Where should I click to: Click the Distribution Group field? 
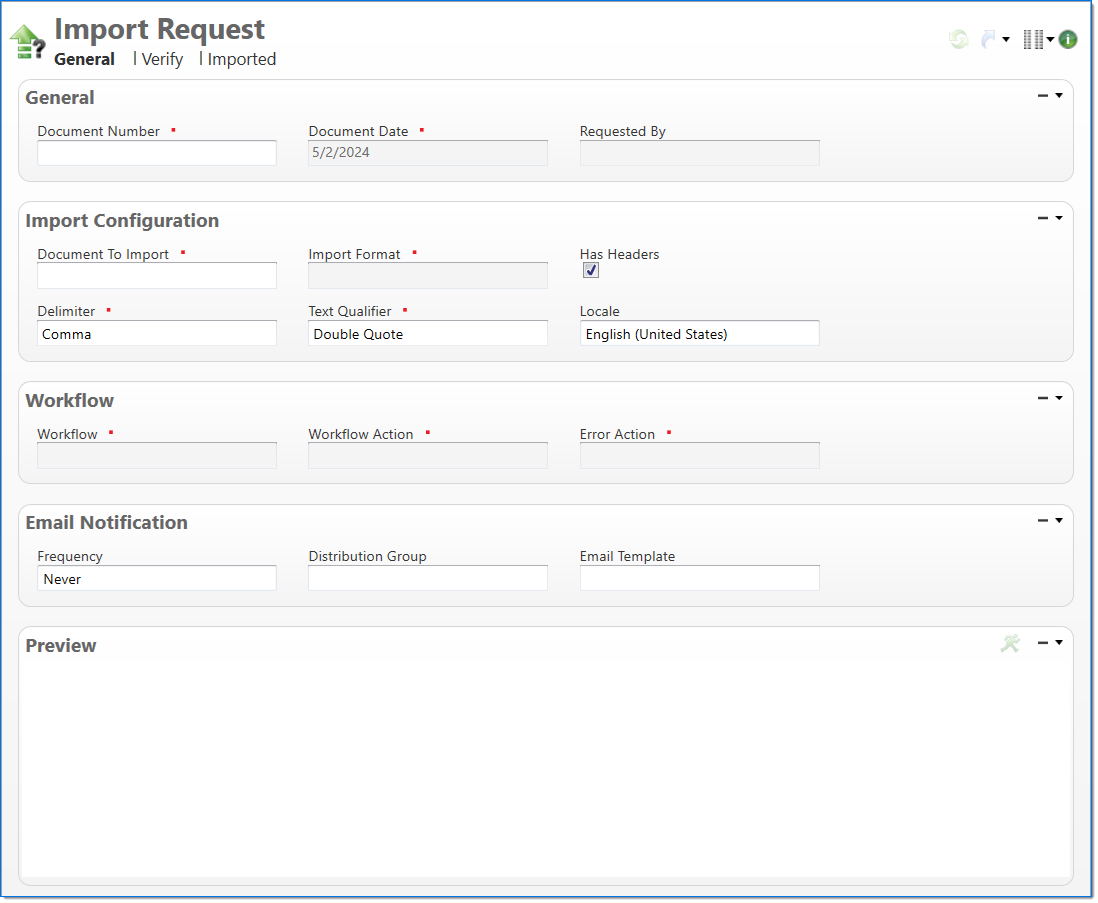tap(428, 579)
